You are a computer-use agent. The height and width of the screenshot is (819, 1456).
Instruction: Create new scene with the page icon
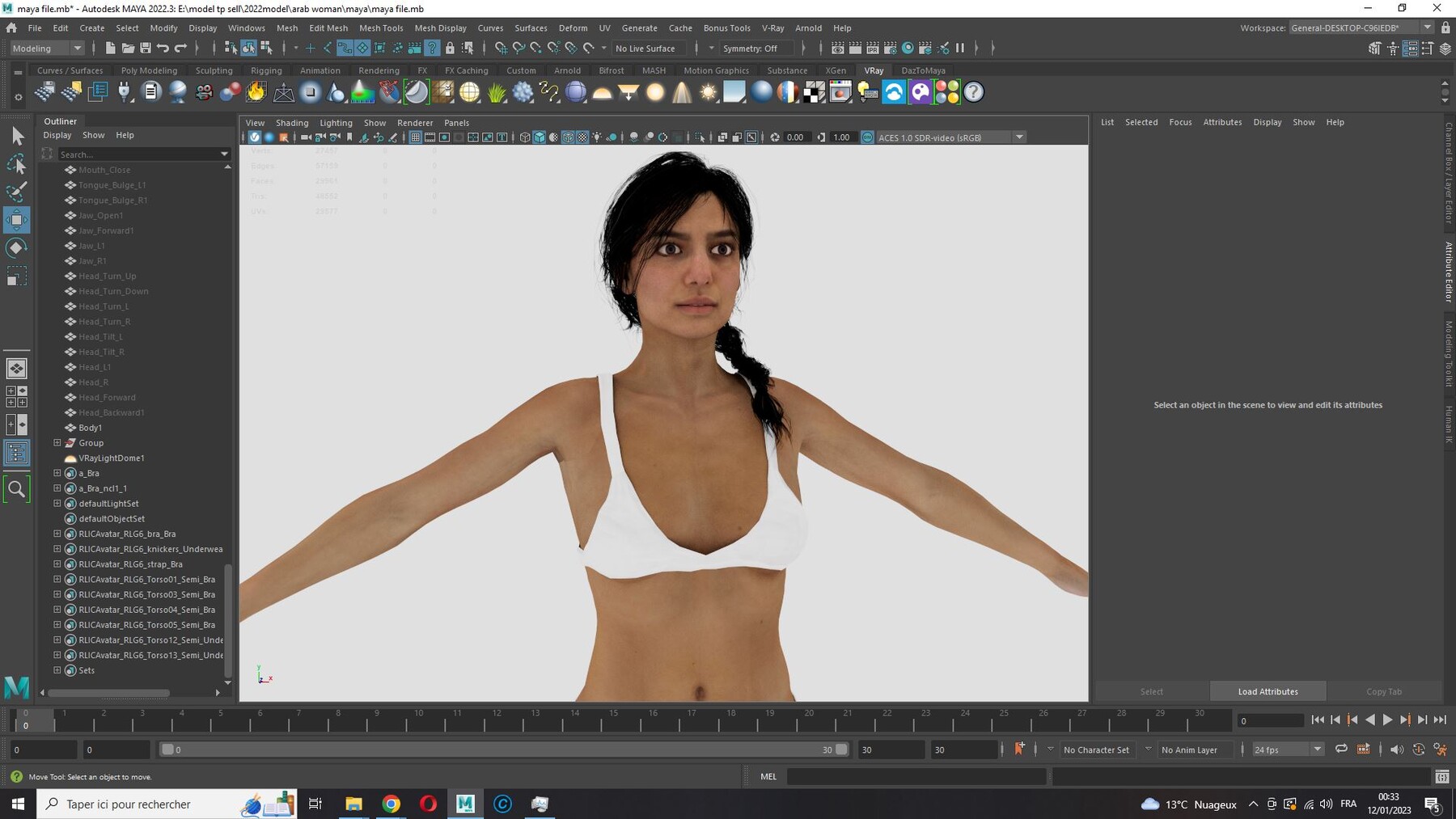(x=110, y=49)
